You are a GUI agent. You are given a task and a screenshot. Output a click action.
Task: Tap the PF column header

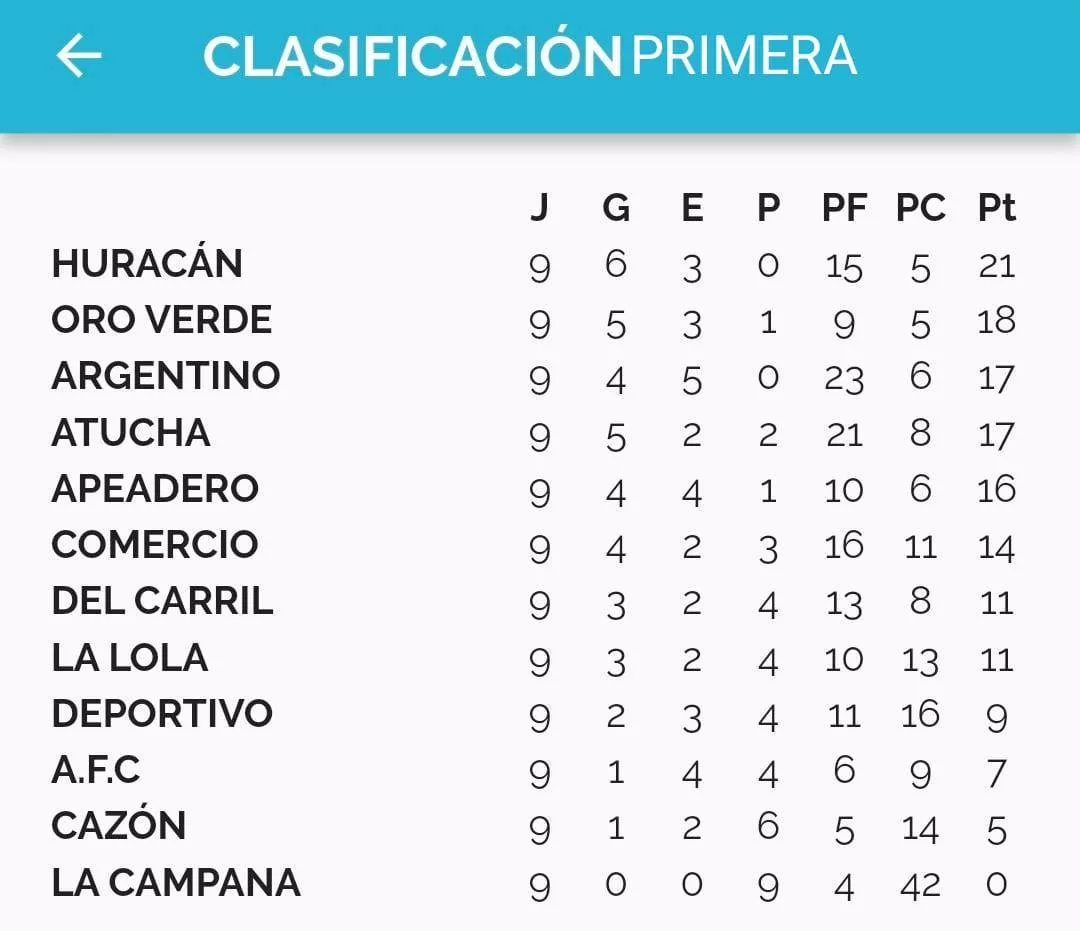point(844,208)
